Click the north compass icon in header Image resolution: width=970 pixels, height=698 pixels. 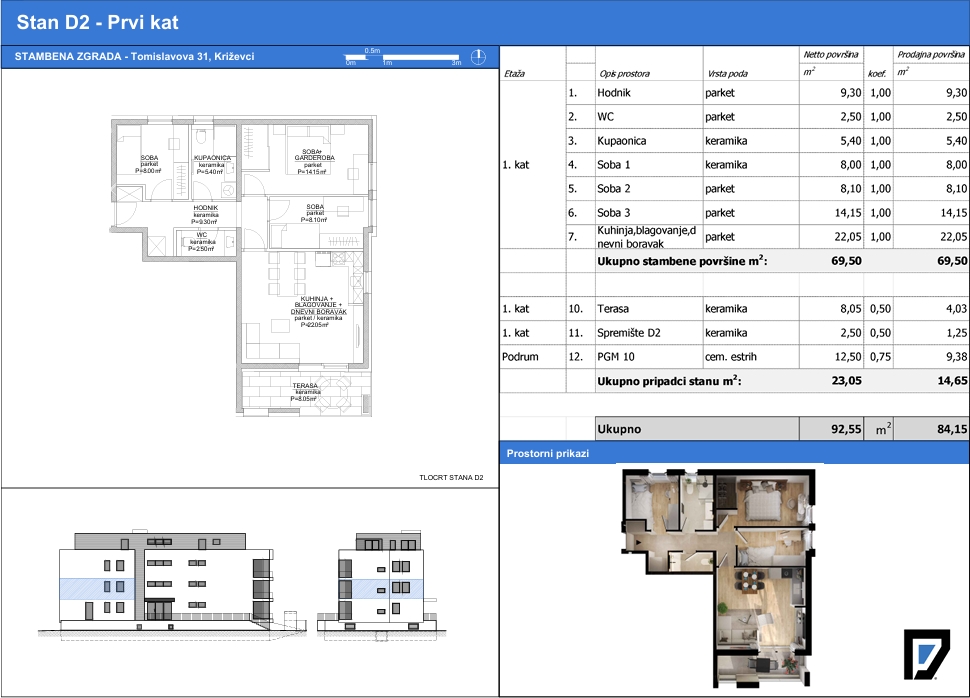coord(478,57)
